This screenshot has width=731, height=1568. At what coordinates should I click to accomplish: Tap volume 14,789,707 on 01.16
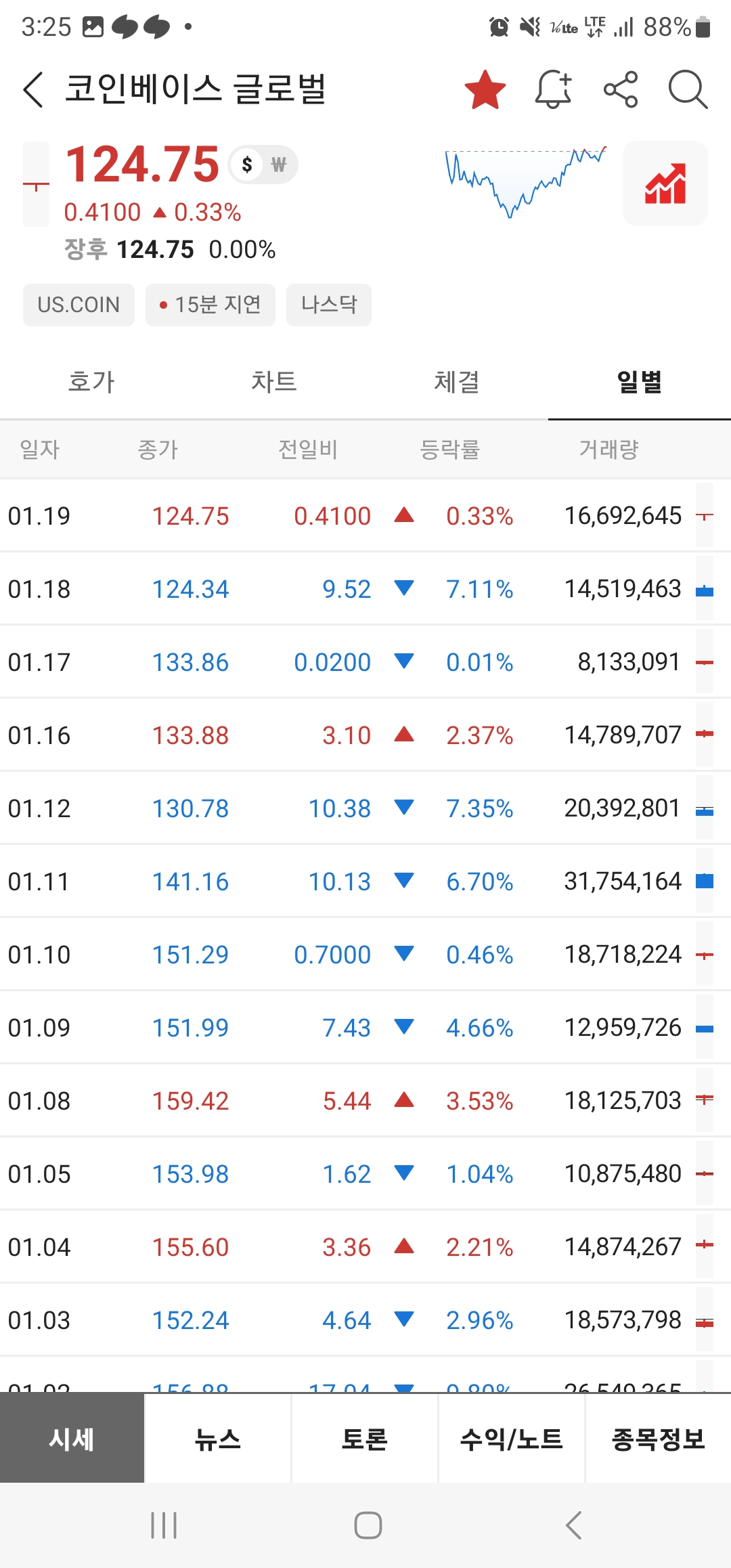(x=623, y=735)
